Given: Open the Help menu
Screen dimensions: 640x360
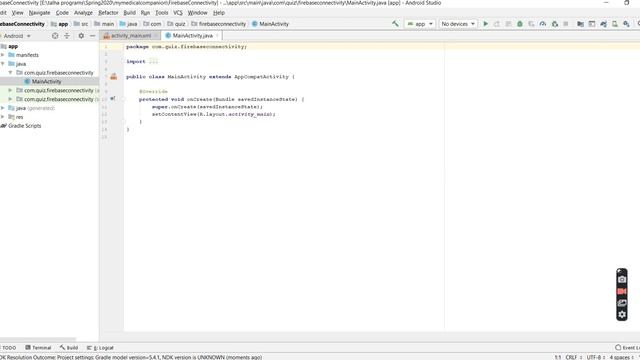Looking at the screenshot, I should coord(219,13).
